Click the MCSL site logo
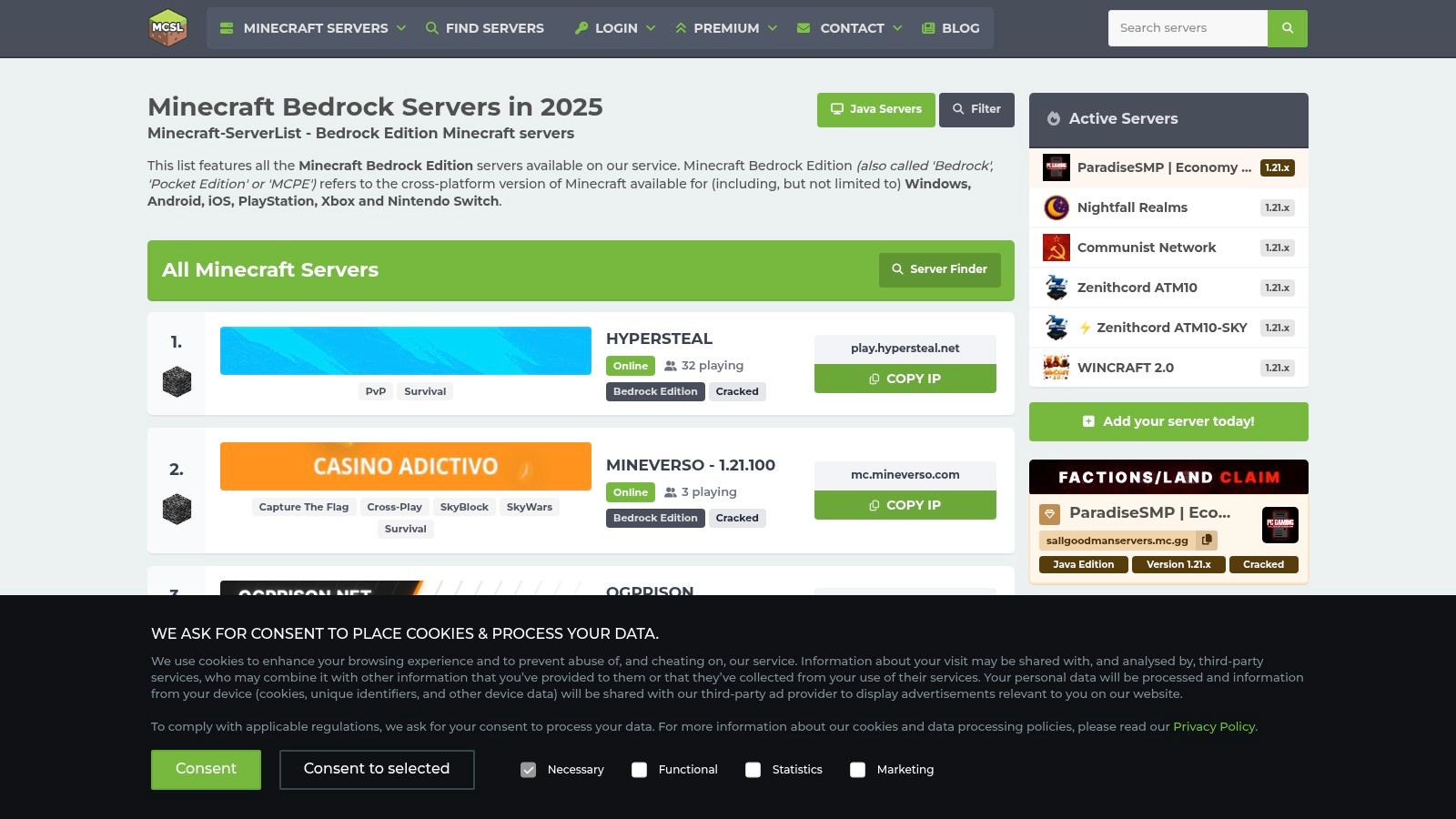The height and width of the screenshot is (819, 1456). point(167,27)
